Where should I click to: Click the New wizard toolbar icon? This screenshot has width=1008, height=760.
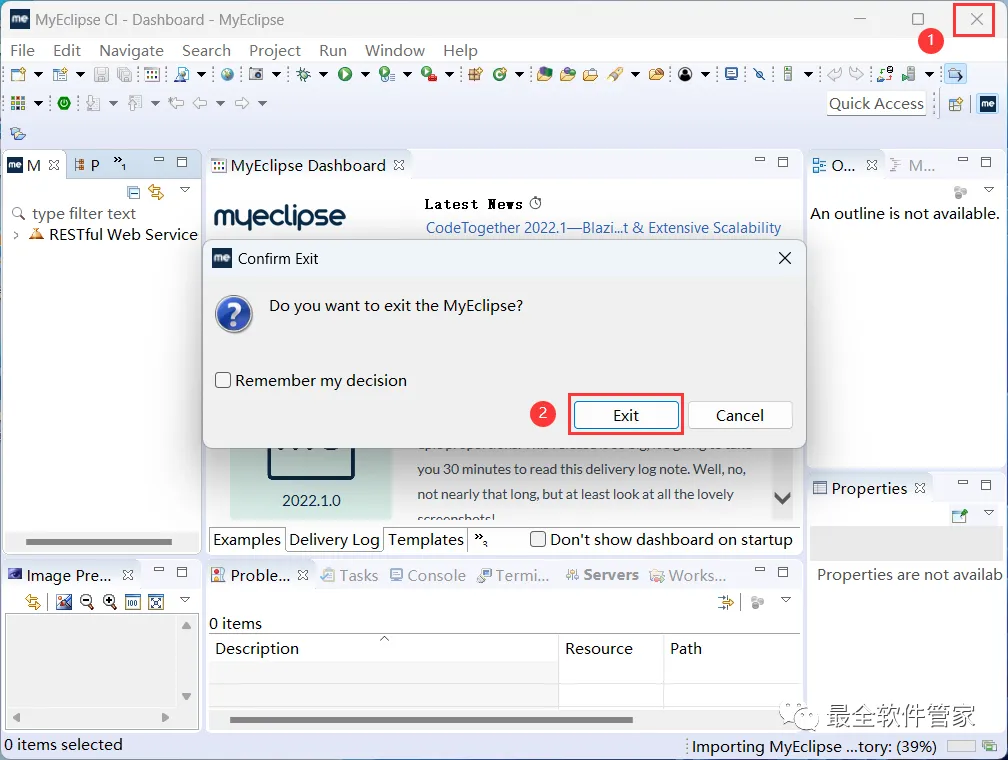point(19,74)
